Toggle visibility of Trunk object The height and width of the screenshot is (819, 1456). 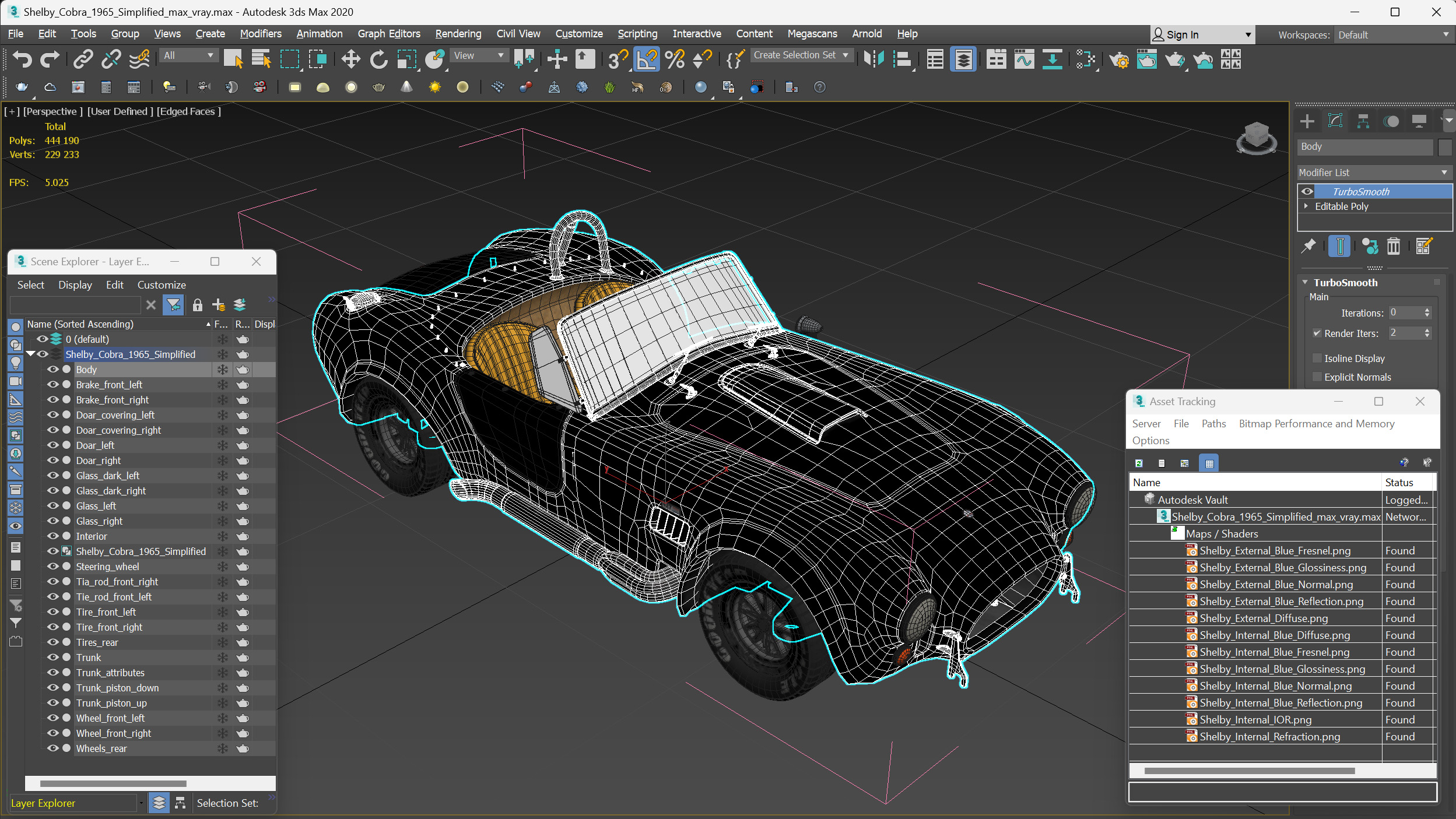[53, 657]
